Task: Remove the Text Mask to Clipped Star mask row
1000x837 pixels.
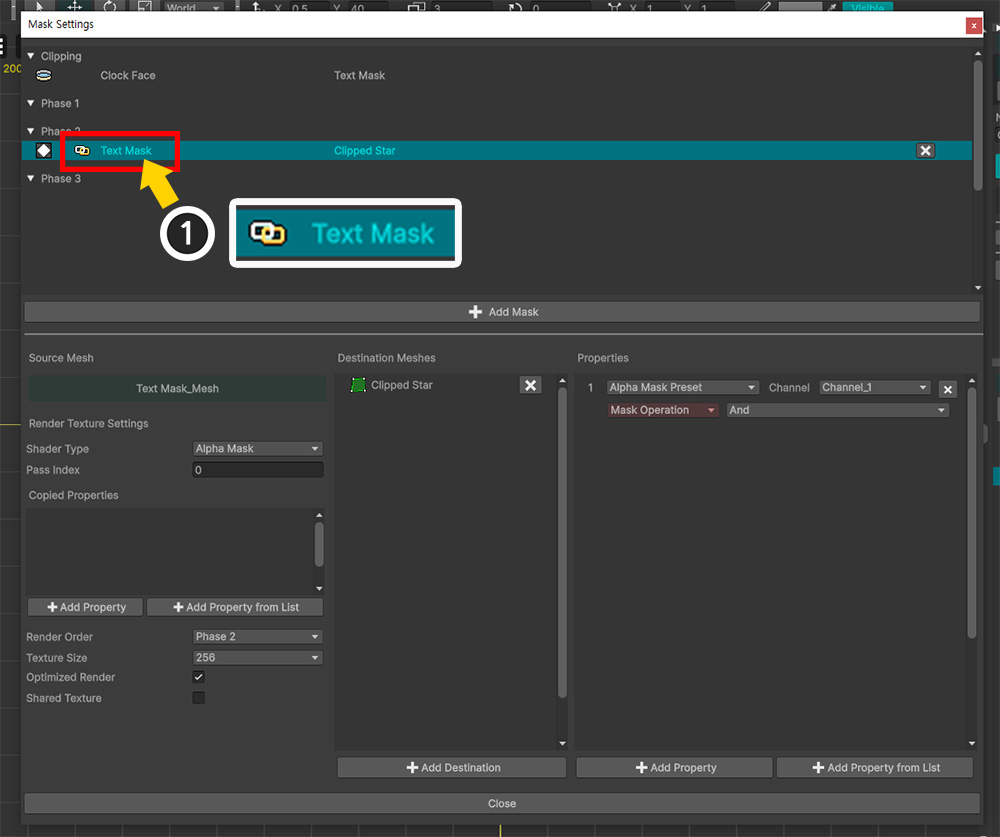Action: (x=925, y=151)
